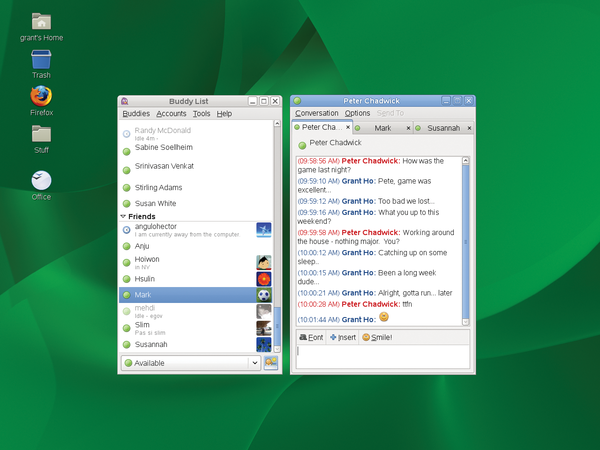Close the Mark conversation tab
Viewport: 600px width, 450px height.
[408, 128]
